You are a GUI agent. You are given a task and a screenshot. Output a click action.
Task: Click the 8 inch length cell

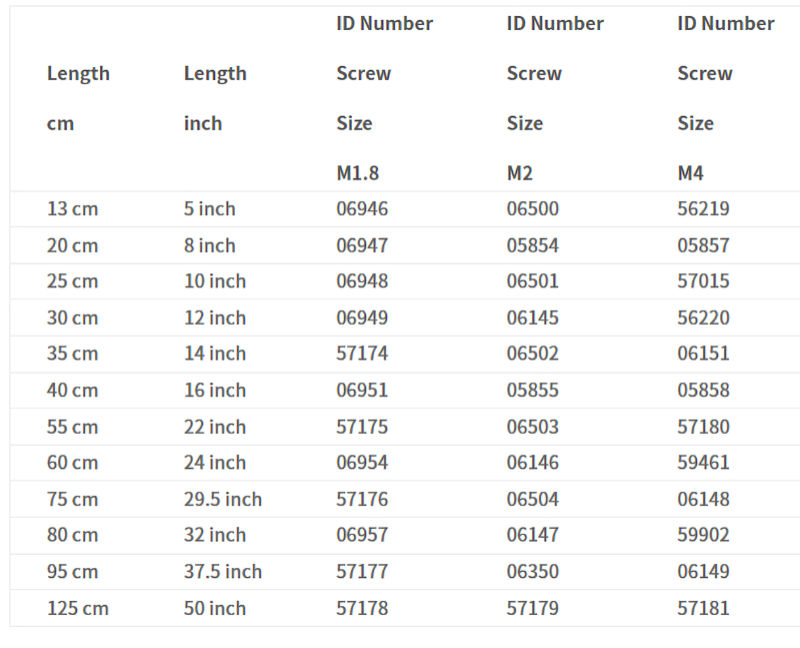(209, 245)
